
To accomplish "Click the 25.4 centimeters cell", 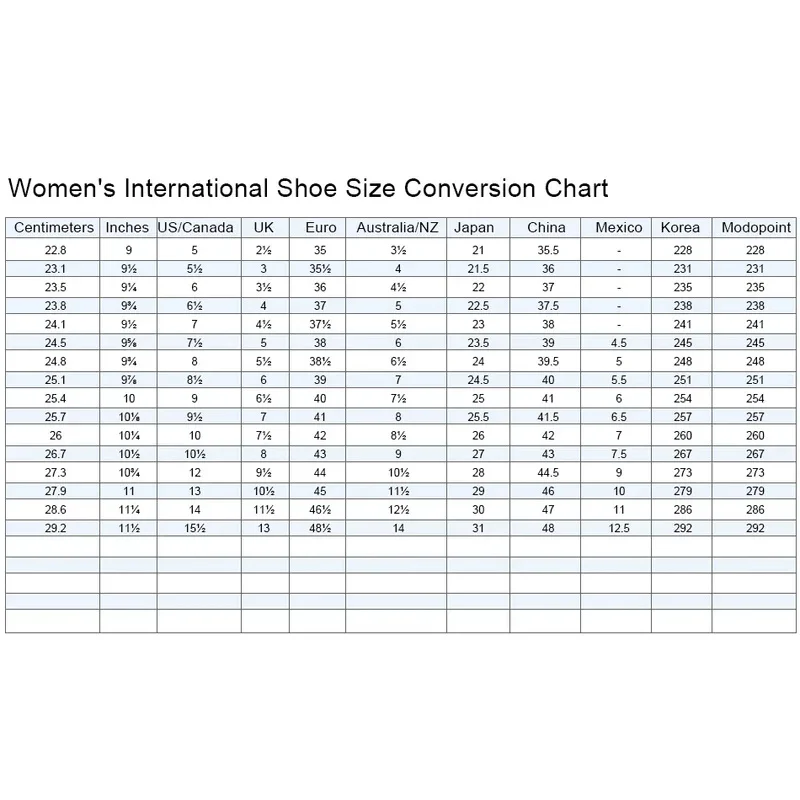I will coord(54,398).
